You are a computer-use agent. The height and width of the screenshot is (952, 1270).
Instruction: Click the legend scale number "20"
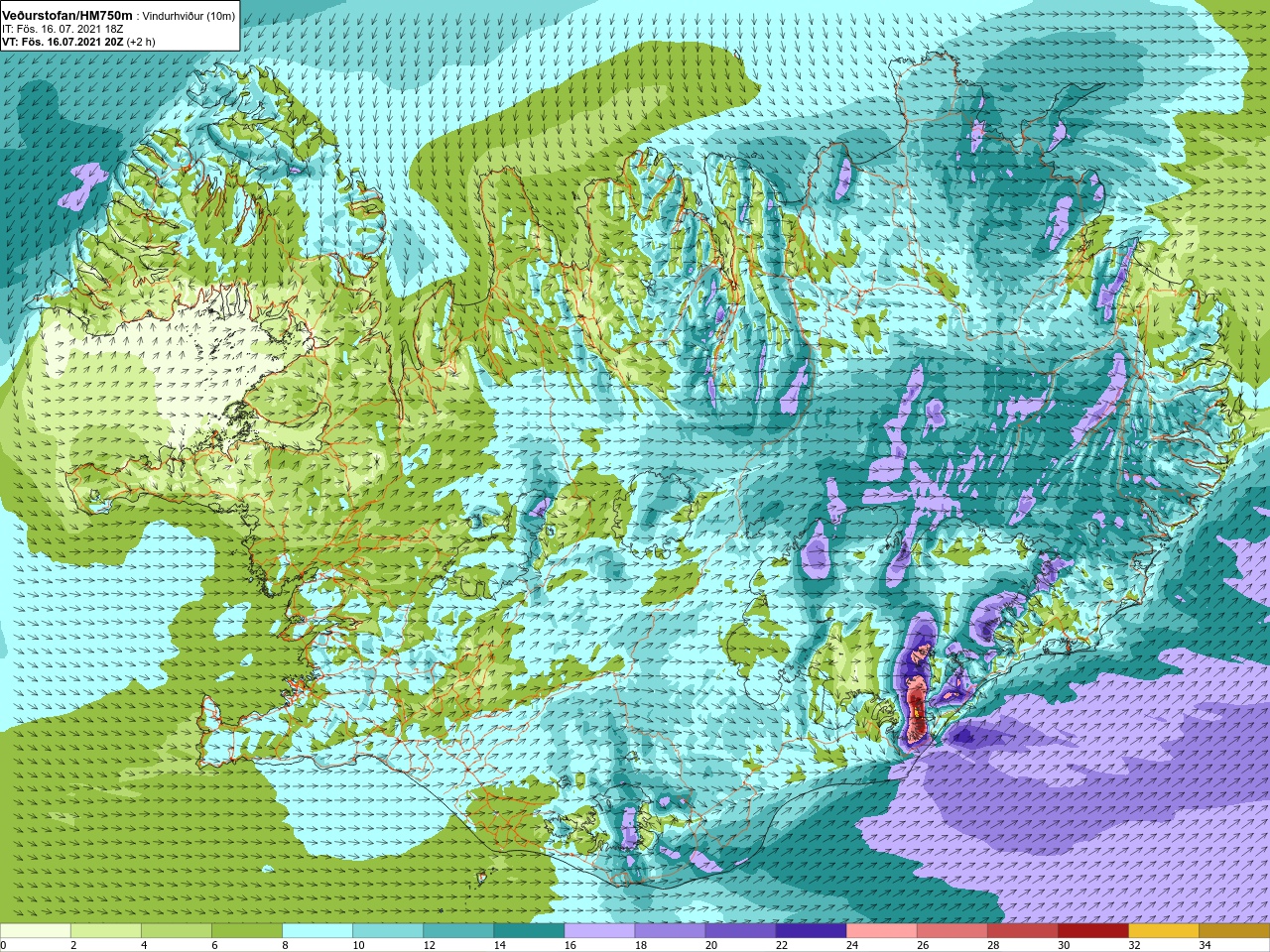[710, 945]
